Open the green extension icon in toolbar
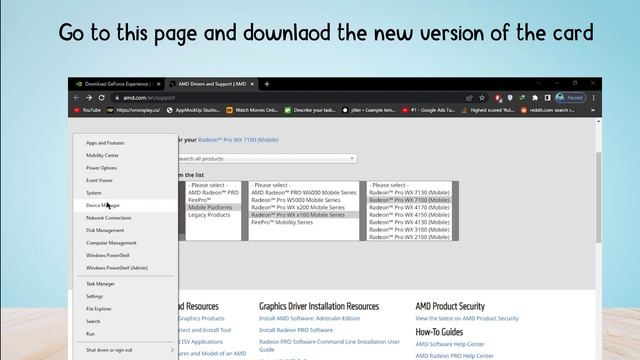640x360 pixels. tap(522, 98)
